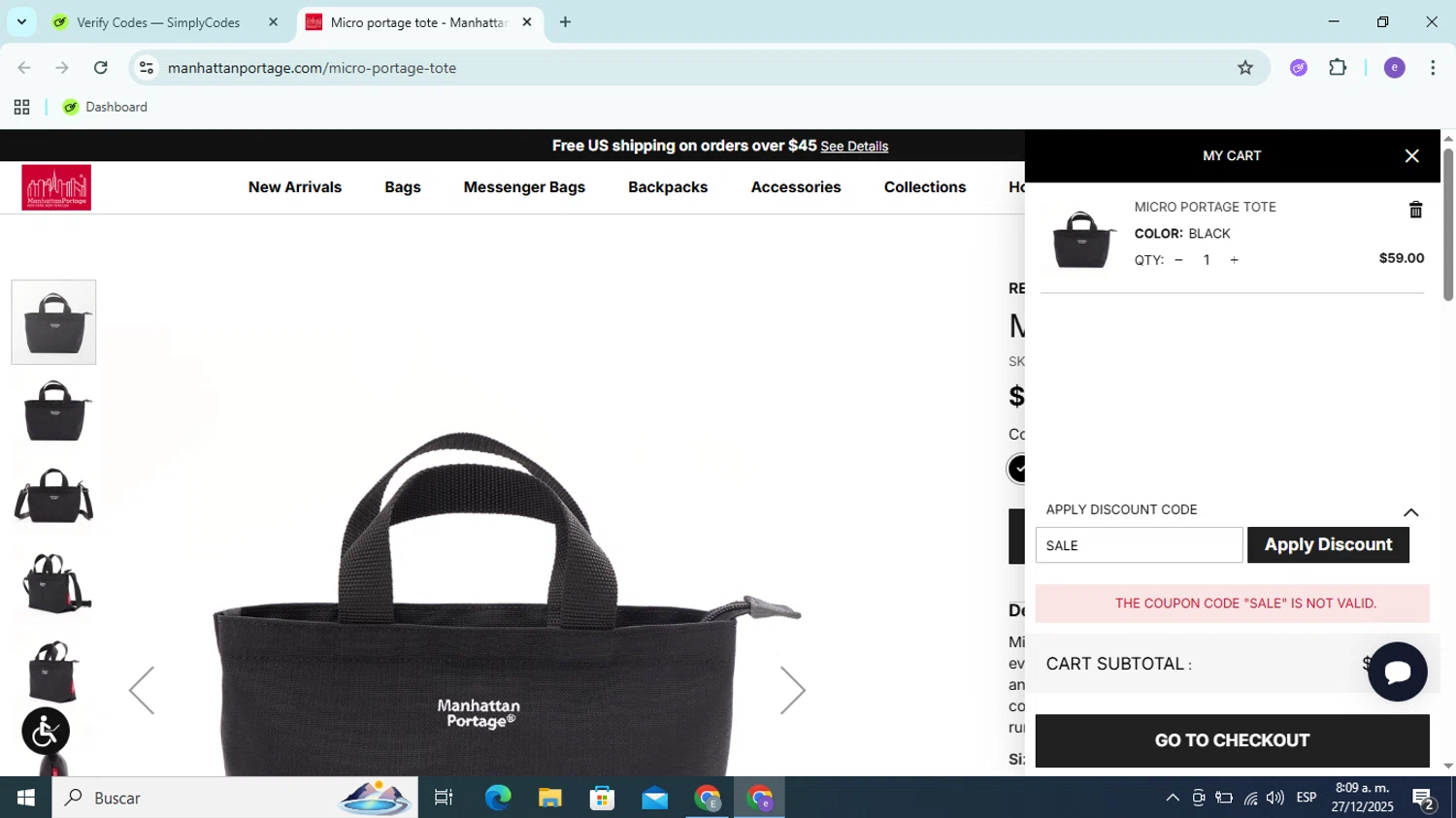This screenshot has width=1456, height=818.
Task: Open See Details shipping link
Action: point(854,147)
